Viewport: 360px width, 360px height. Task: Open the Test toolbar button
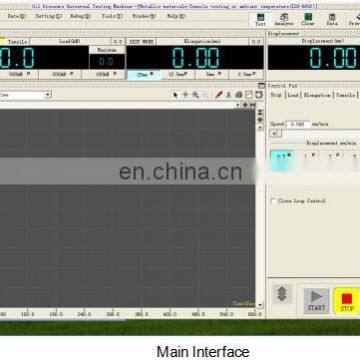click(260, 20)
